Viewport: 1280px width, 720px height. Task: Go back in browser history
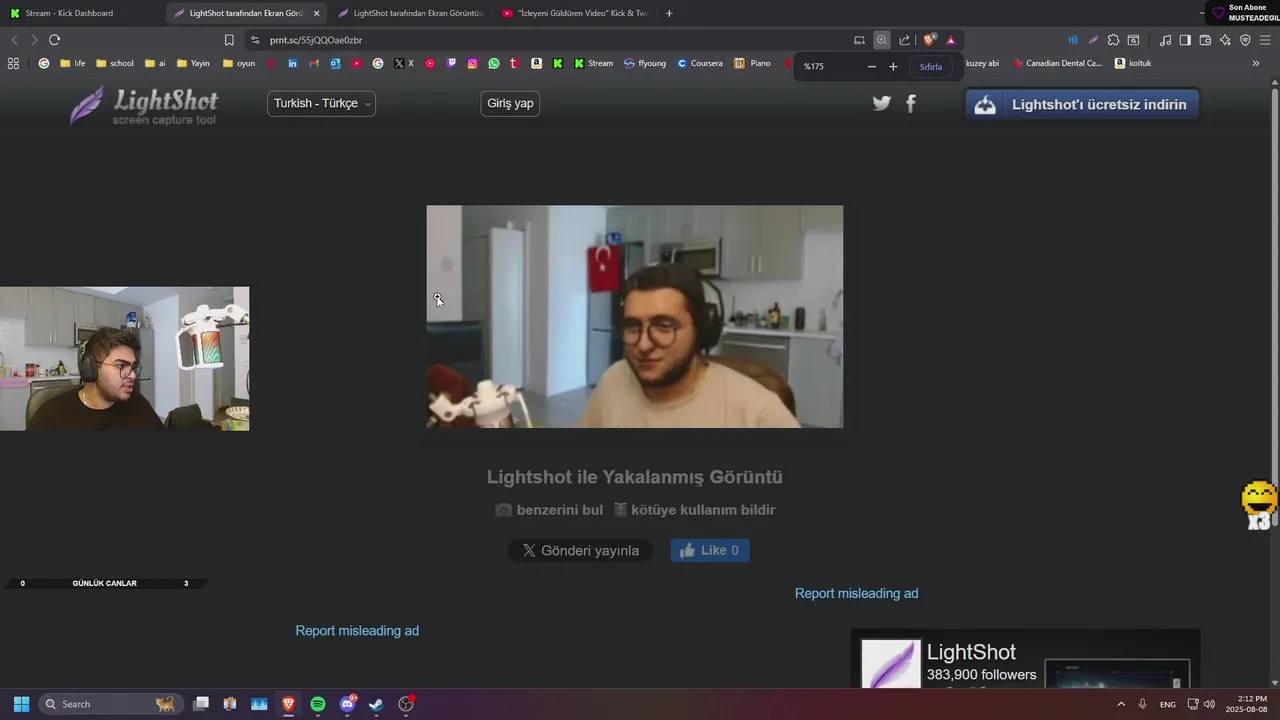(14, 40)
